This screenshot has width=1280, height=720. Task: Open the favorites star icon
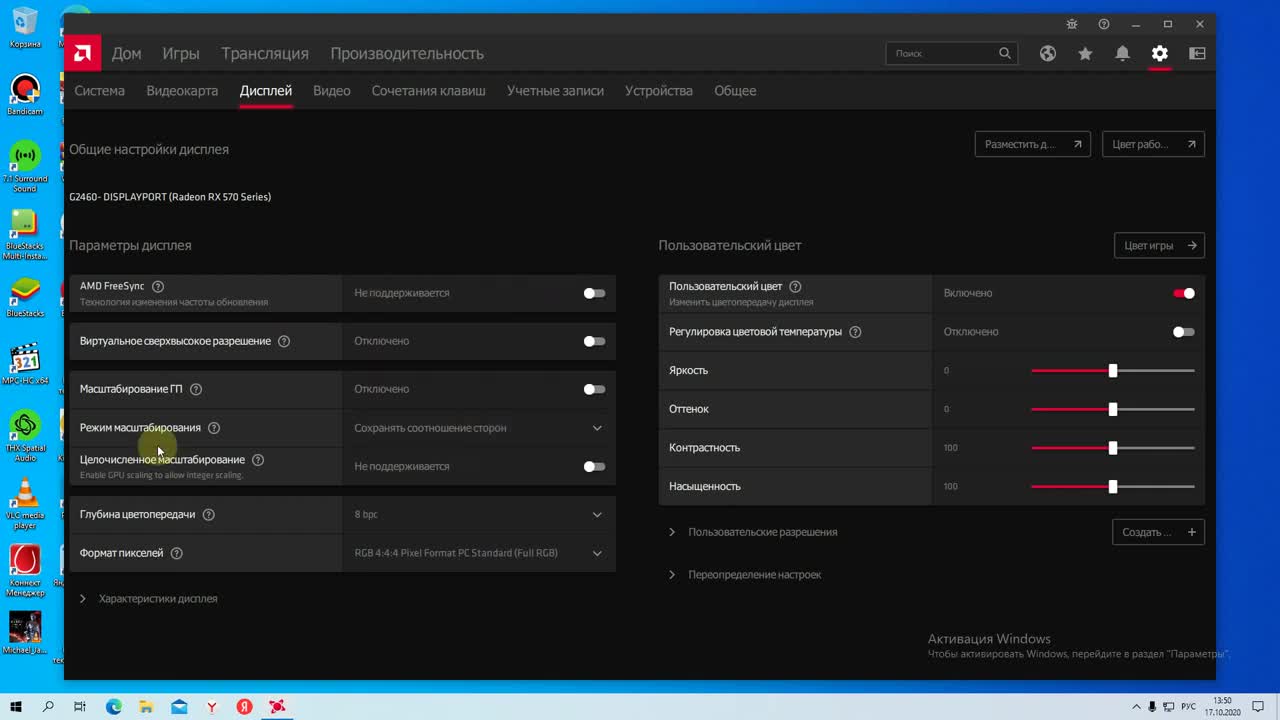(x=1085, y=53)
